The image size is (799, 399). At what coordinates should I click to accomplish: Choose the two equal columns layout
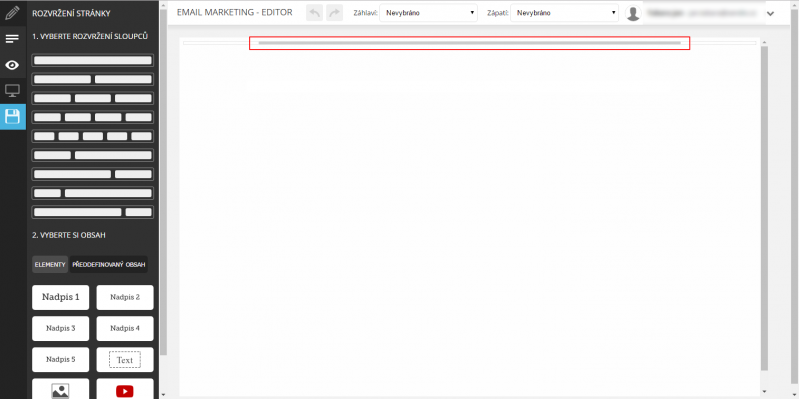coord(93,79)
